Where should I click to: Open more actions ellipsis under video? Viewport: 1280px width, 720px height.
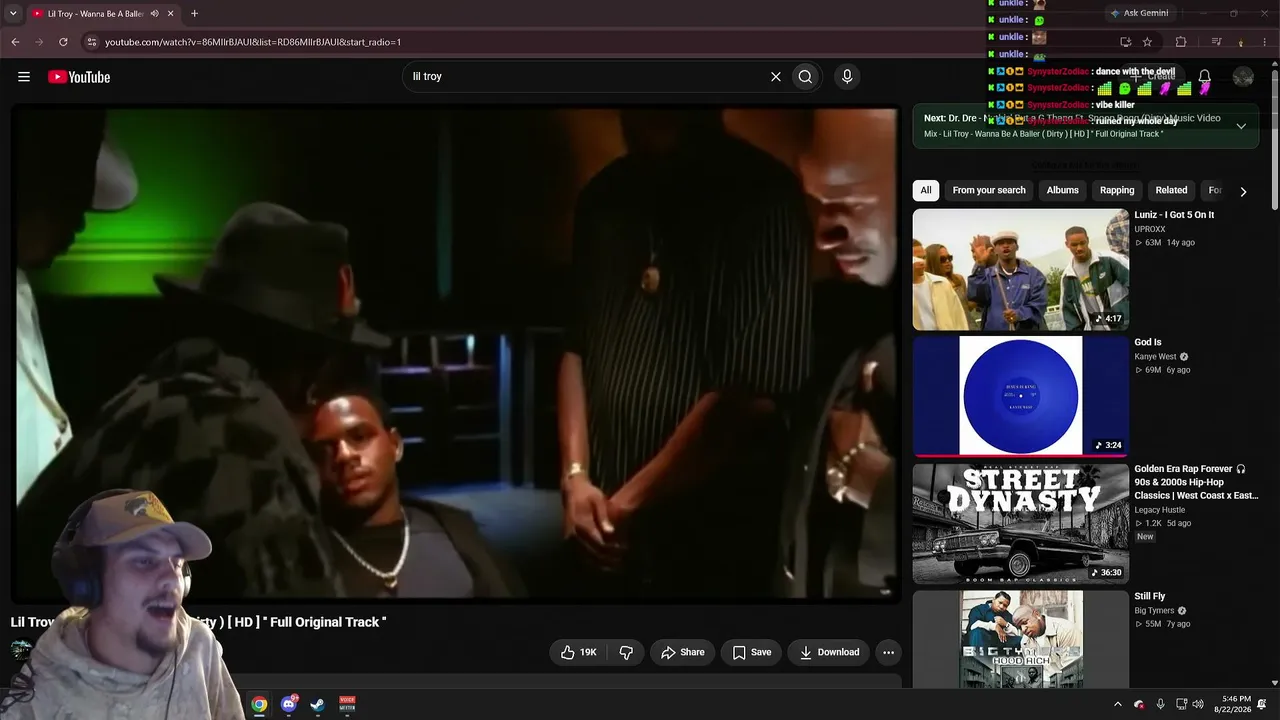888,652
